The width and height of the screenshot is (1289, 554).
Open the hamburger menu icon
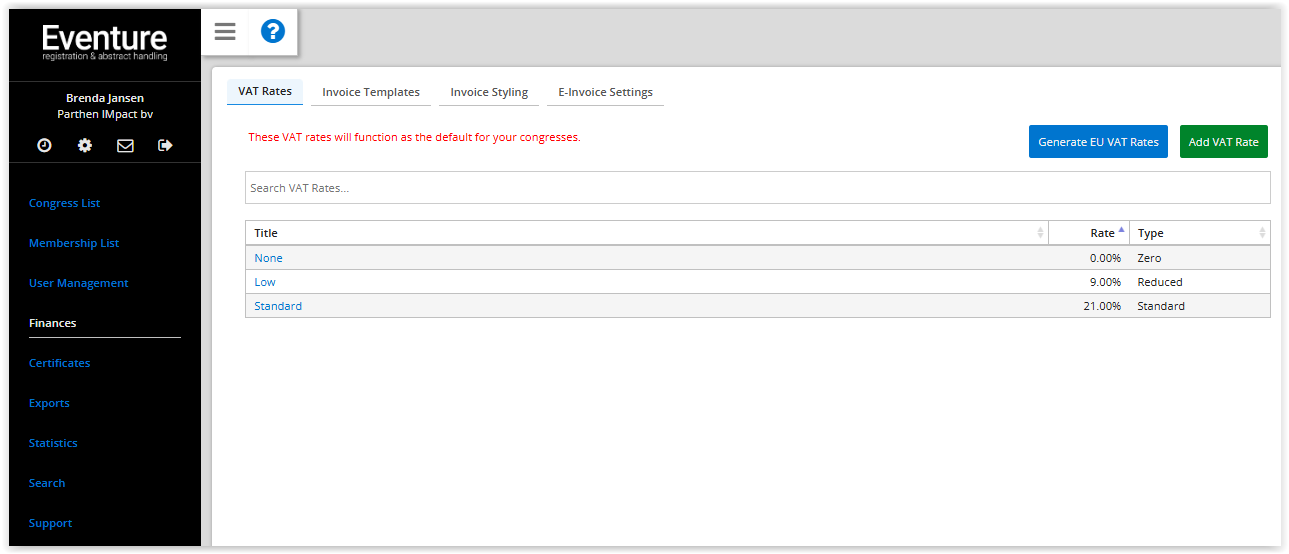coord(225,32)
